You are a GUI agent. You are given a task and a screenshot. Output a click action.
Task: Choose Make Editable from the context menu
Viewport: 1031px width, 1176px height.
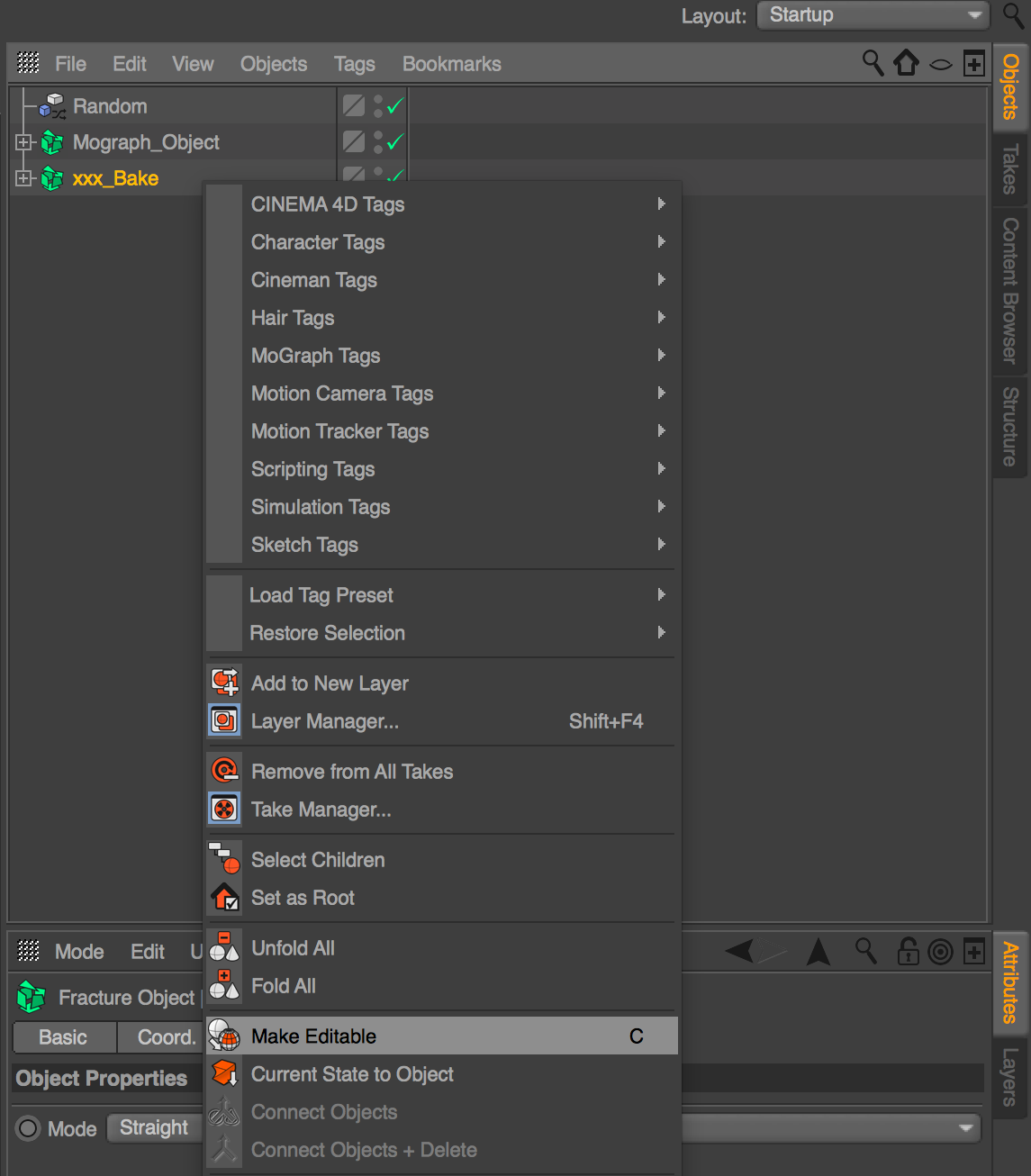click(x=314, y=1036)
